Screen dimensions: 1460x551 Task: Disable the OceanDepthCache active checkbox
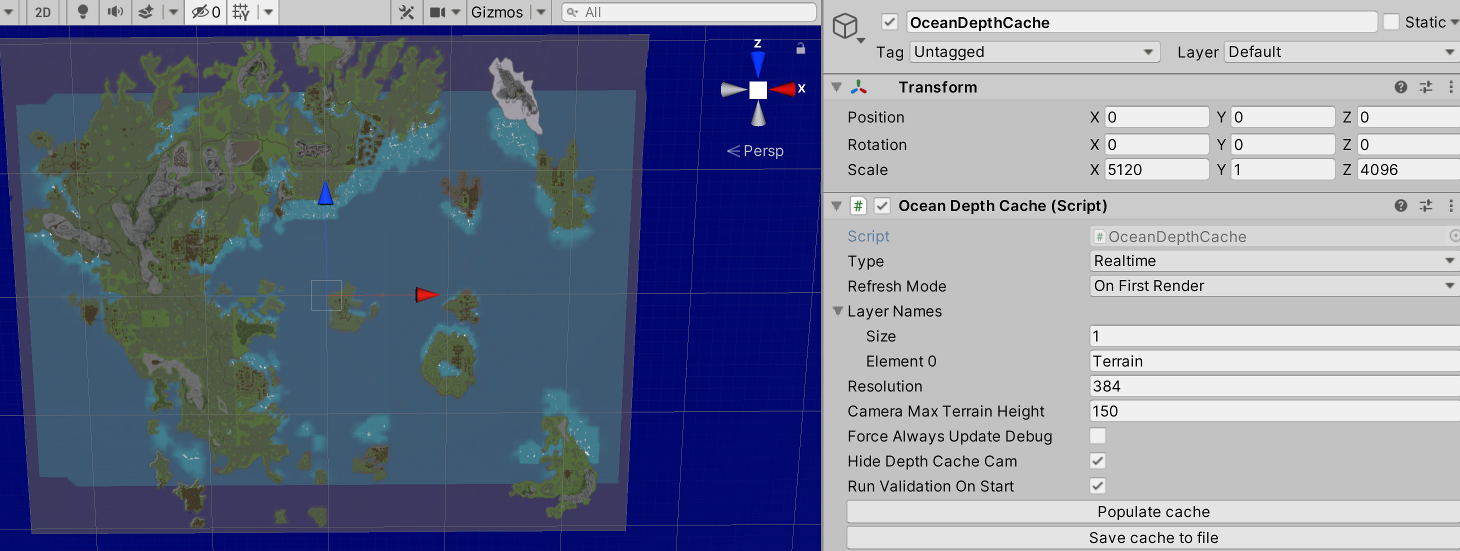click(x=890, y=22)
